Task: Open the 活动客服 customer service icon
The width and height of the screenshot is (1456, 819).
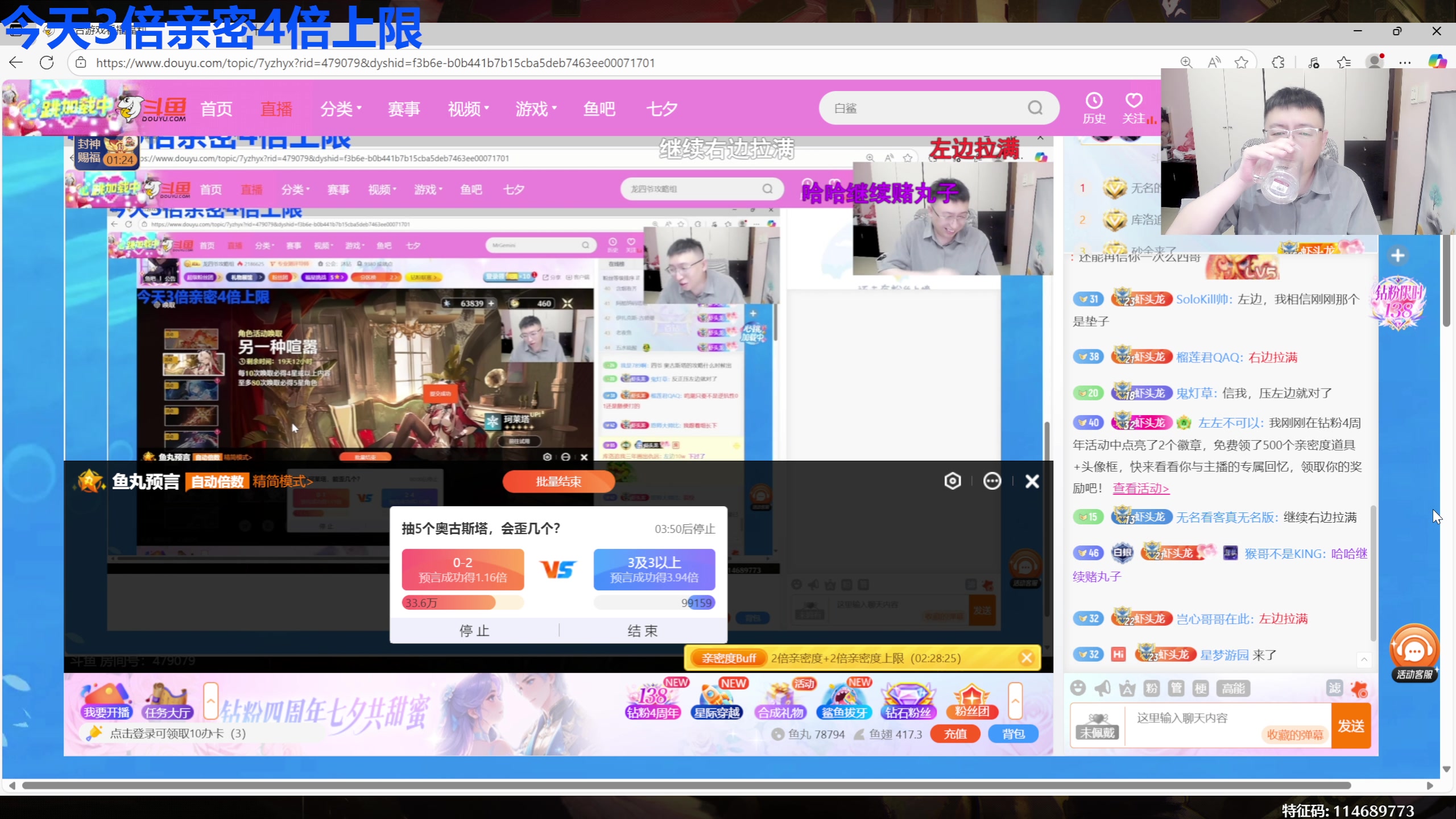Action: 1414,653
